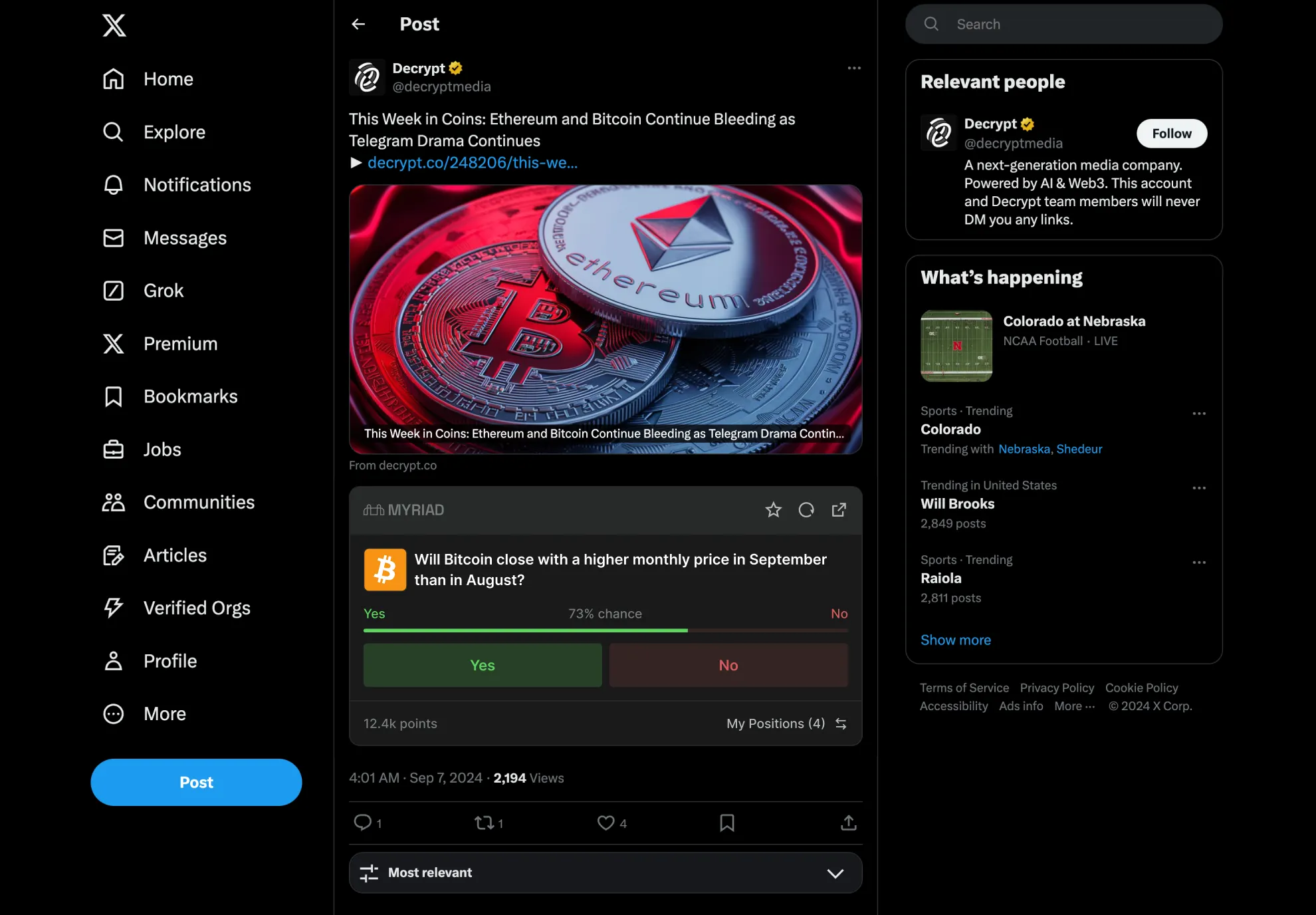Bookmark this post
Viewport: 1316px width, 915px height.
click(x=727, y=823)
